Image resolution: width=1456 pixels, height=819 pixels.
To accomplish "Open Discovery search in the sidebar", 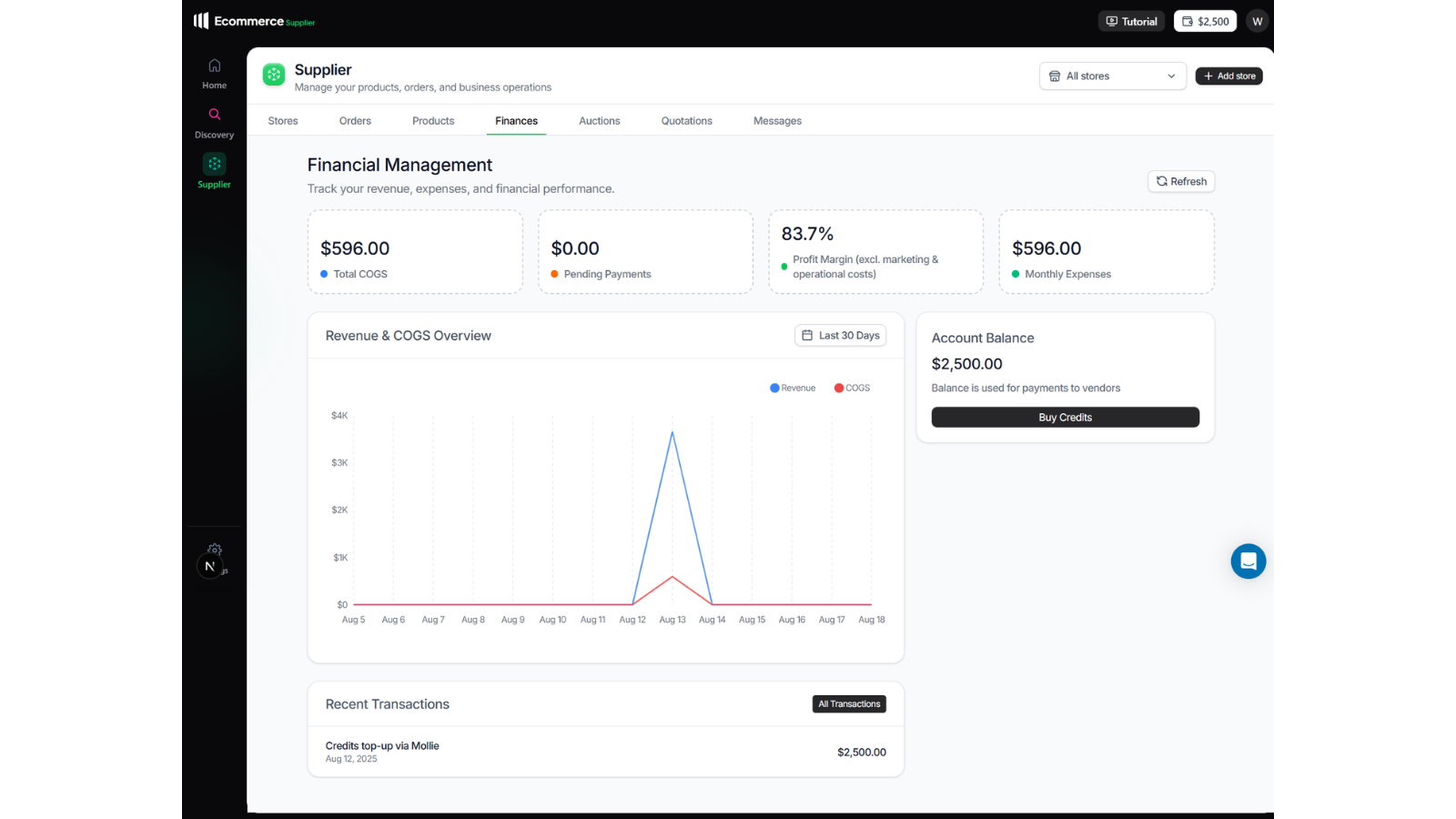I will click(215, 123).
